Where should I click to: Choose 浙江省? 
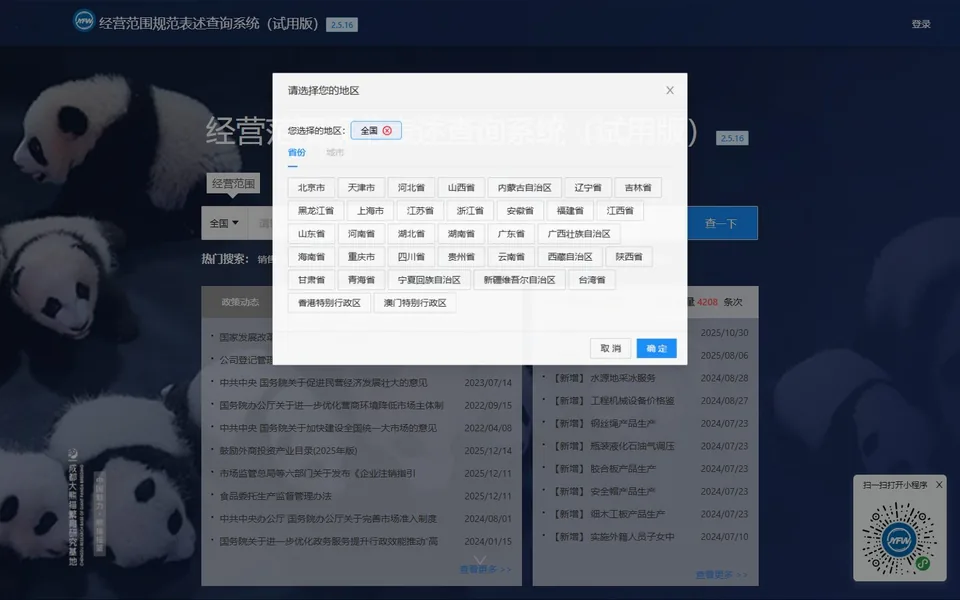pos(470,211)
